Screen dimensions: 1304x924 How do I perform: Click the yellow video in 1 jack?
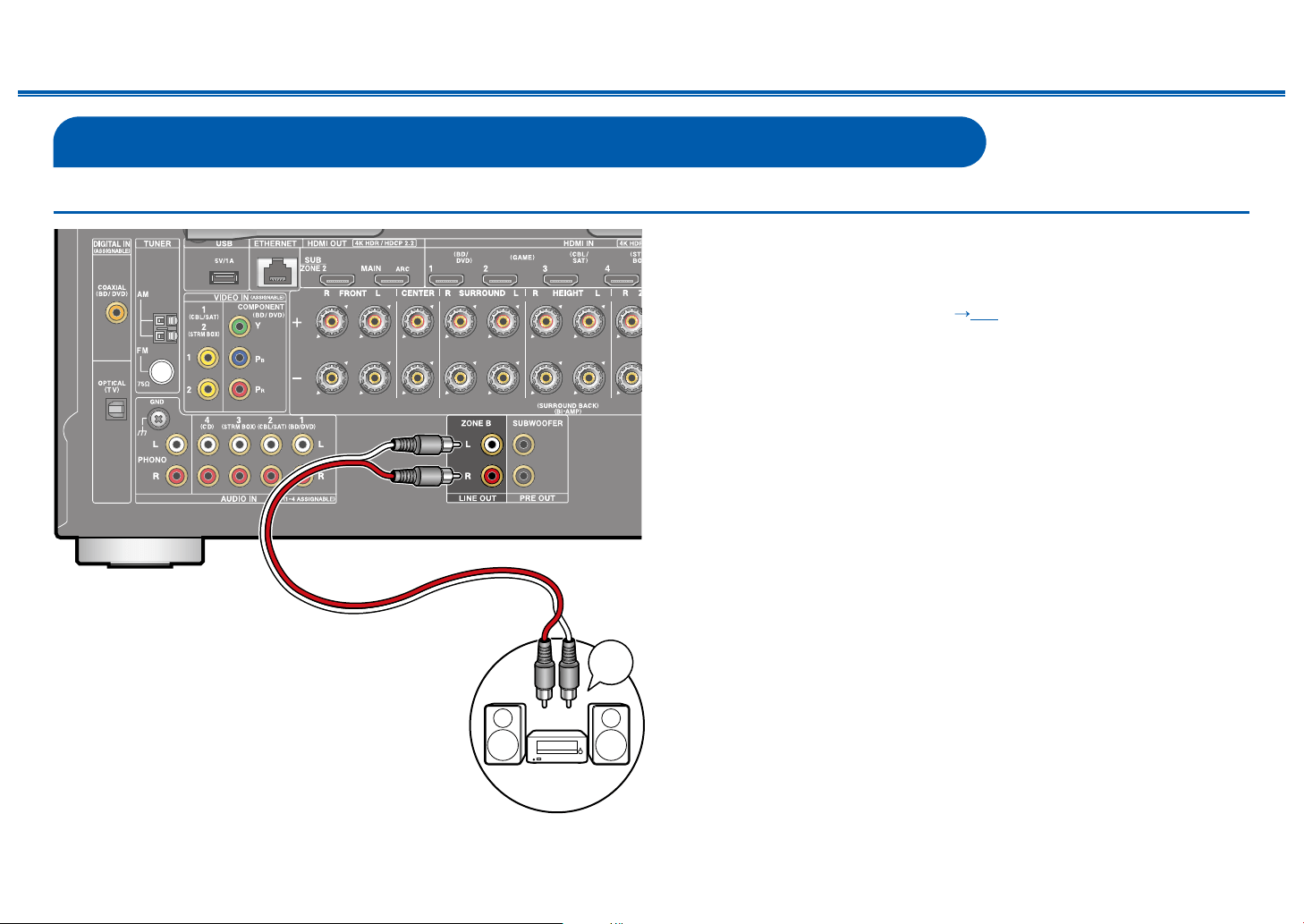(x=207, y=358)
